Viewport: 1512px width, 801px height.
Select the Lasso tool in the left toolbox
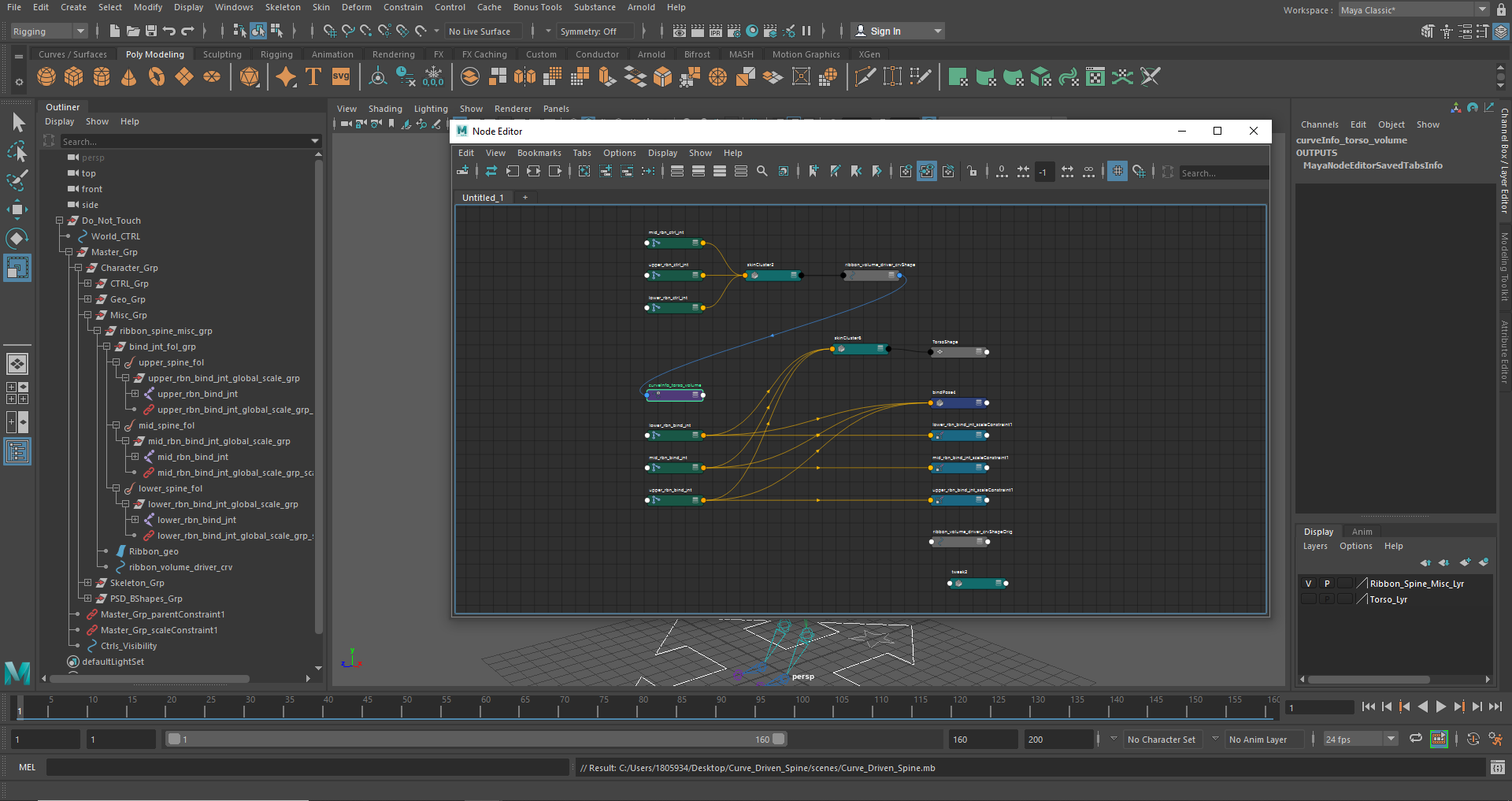[x=17, y=150]
